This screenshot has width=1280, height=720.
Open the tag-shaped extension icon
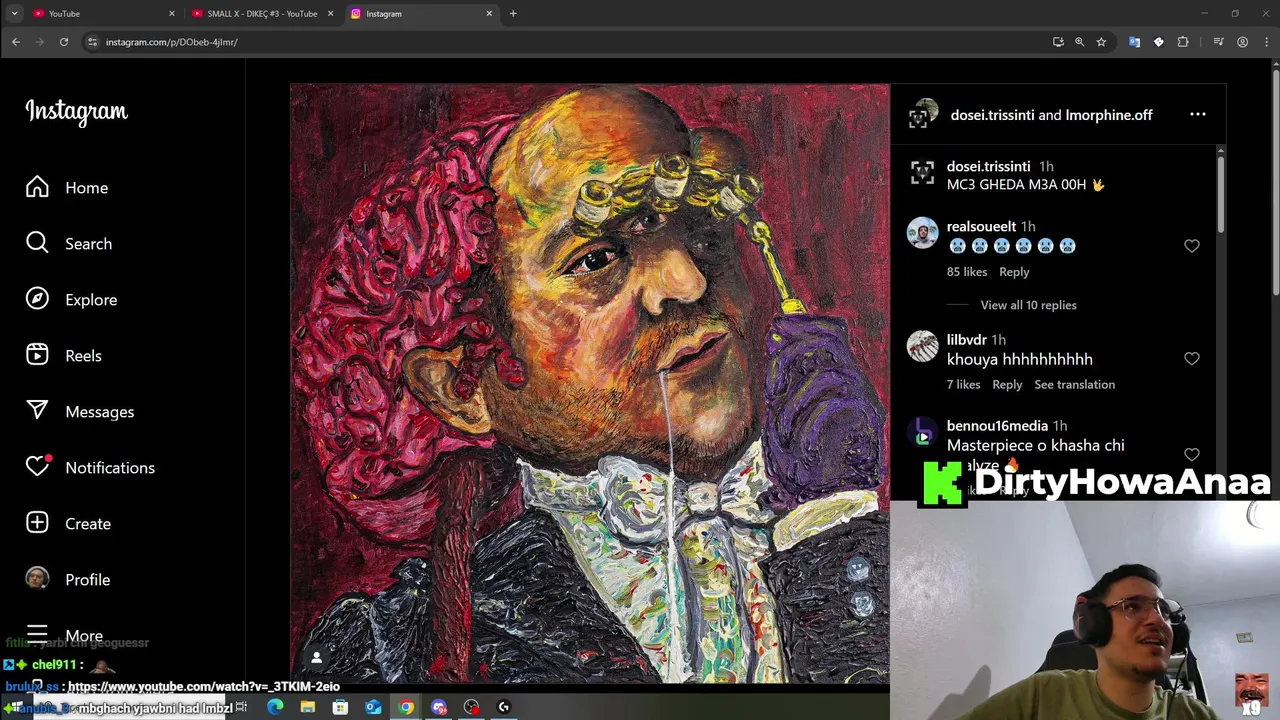[x=1159, y=42]
